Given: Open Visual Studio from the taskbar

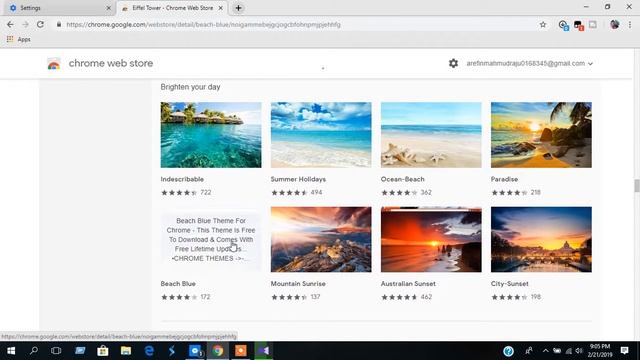Looking at the screenshot, I should coord(264,351).
